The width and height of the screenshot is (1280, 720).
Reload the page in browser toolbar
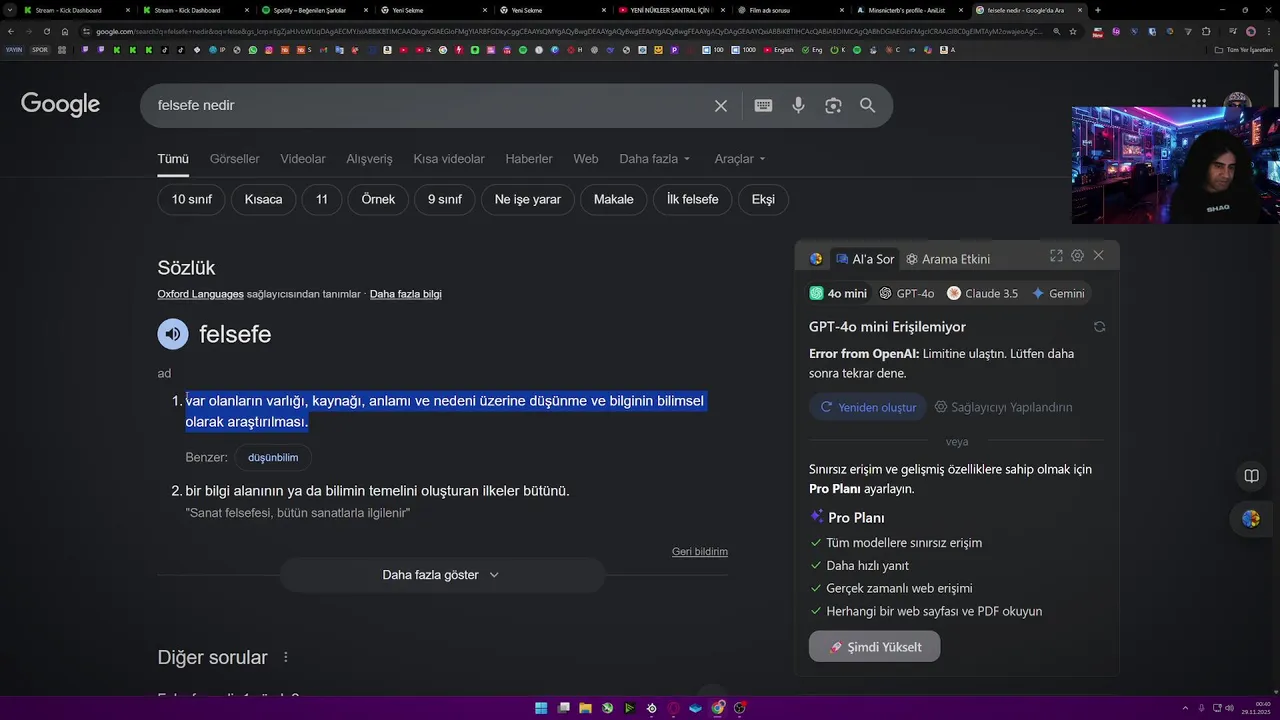[x=46, y=31]
